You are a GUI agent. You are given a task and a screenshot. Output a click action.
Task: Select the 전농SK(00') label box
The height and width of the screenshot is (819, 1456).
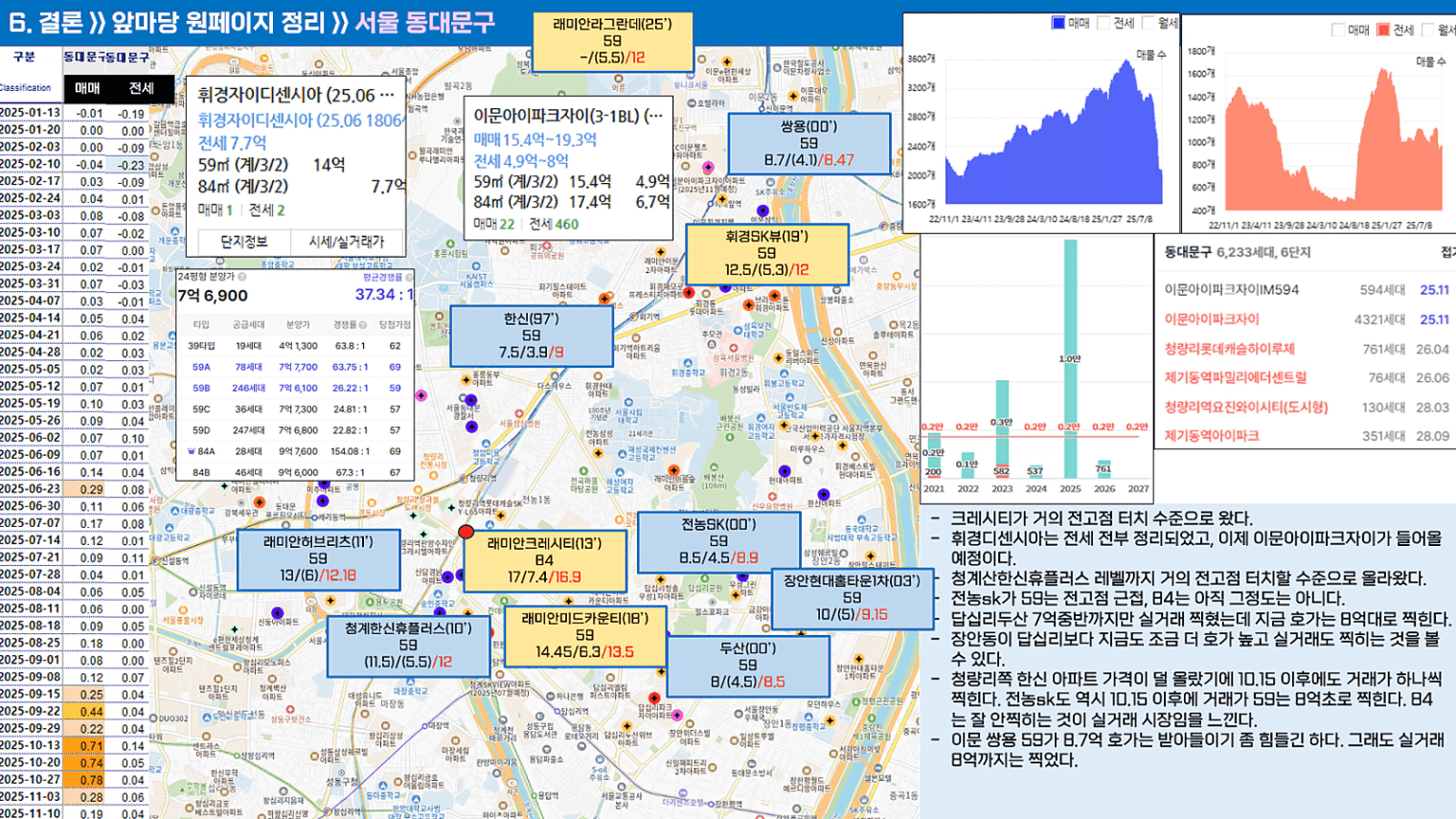click(x=718, y=541)
